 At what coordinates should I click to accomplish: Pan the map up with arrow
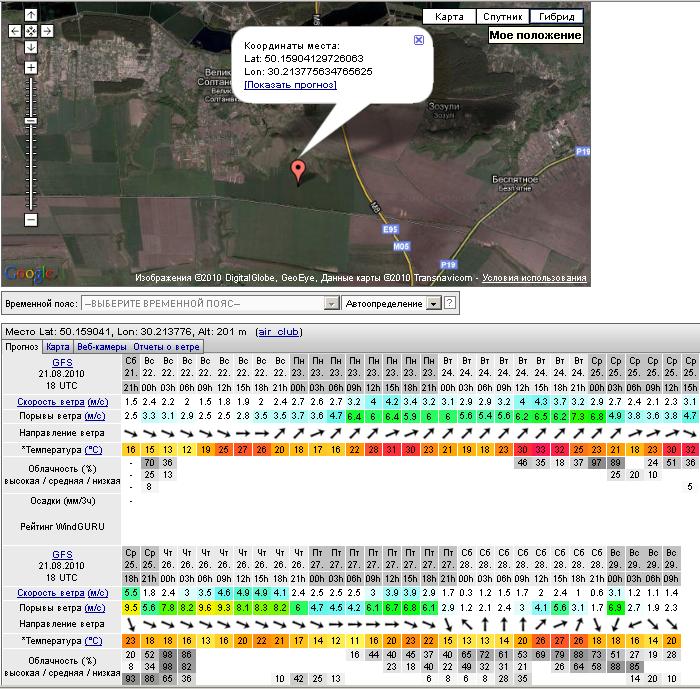pyautogui.click(x=31, y=15)
